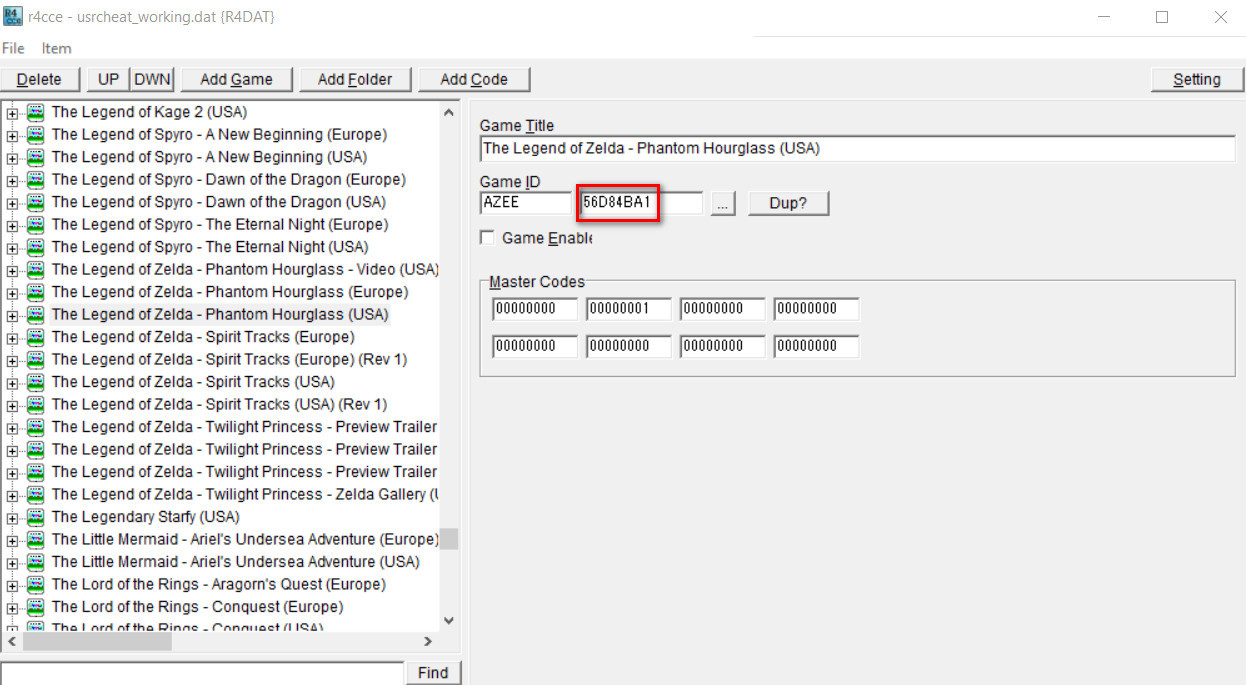This screenshot has width=1246, height=685.
Task: Select Spyro - The Eternal Night (USA) row
Action: coord(210,247)
